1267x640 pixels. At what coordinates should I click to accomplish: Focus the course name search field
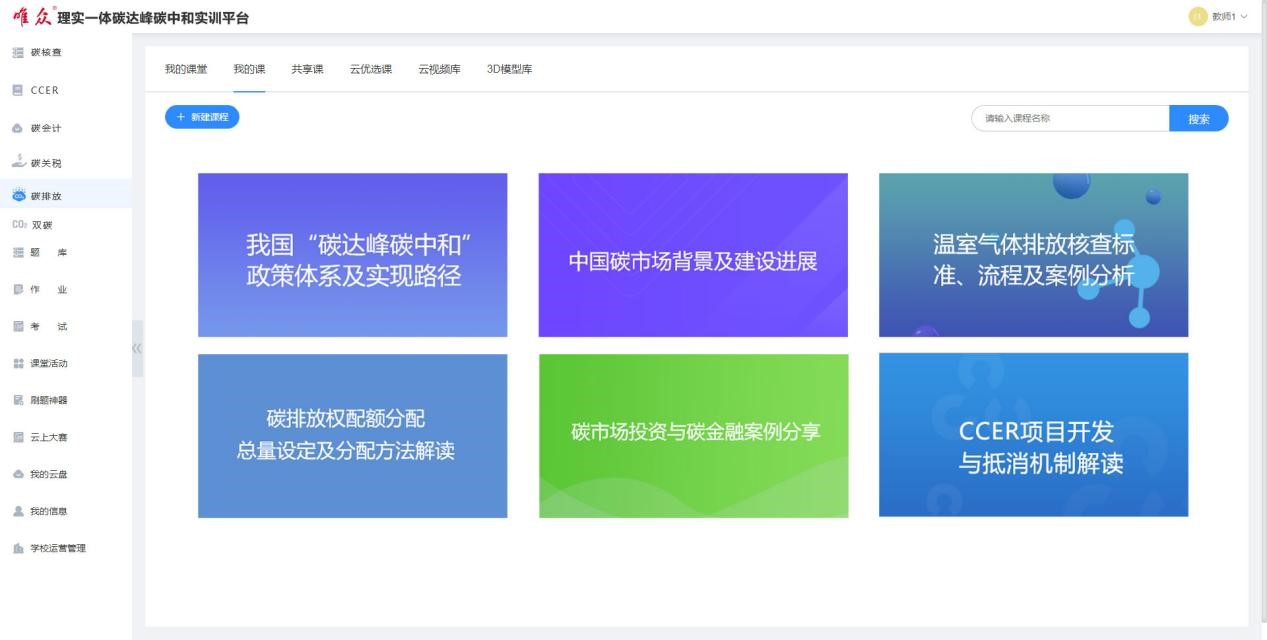coord(1070,119)
